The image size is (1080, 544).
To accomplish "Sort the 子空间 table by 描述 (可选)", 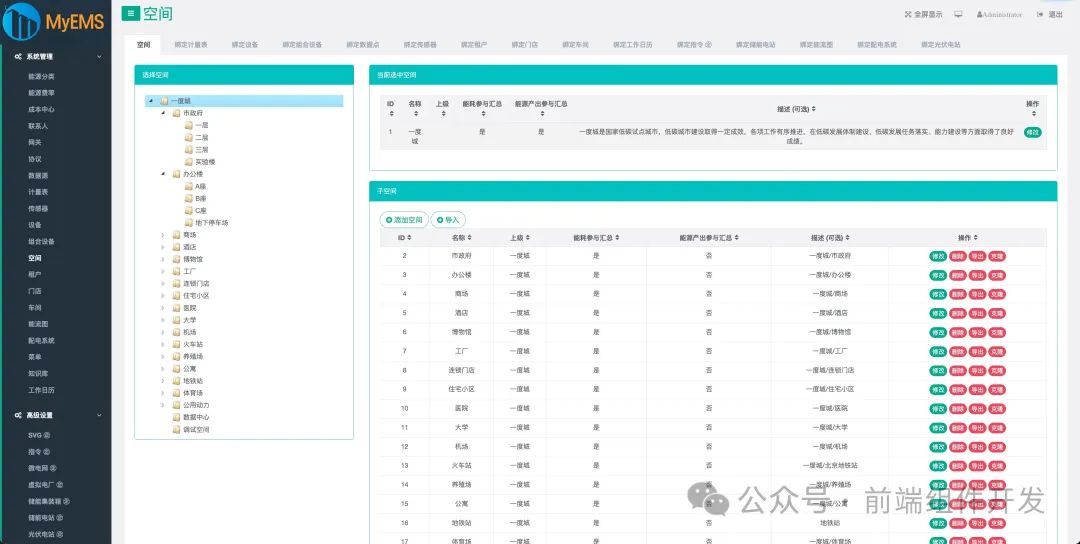I will click(847, 238).
